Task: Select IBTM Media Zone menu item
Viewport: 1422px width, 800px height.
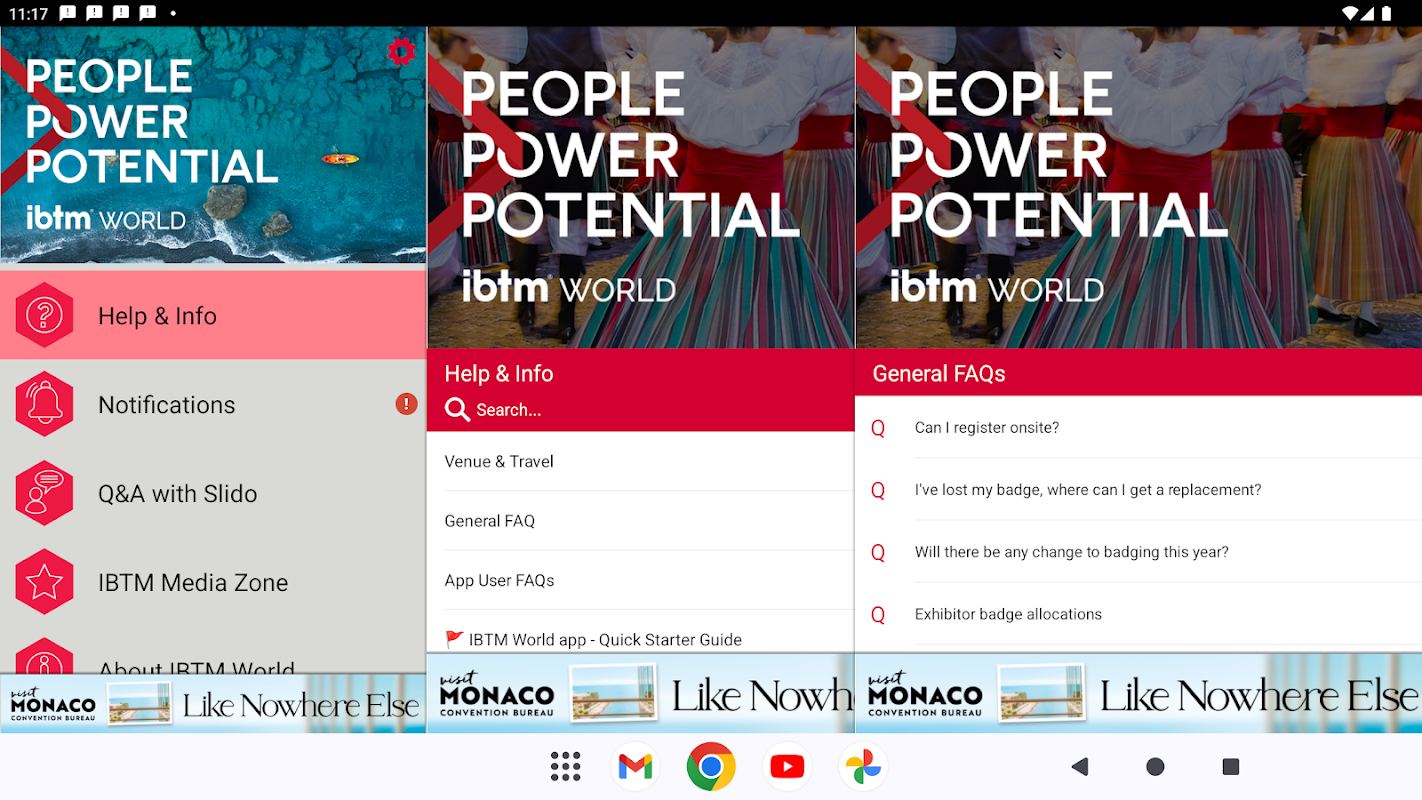Action: [x=213, y=582]
